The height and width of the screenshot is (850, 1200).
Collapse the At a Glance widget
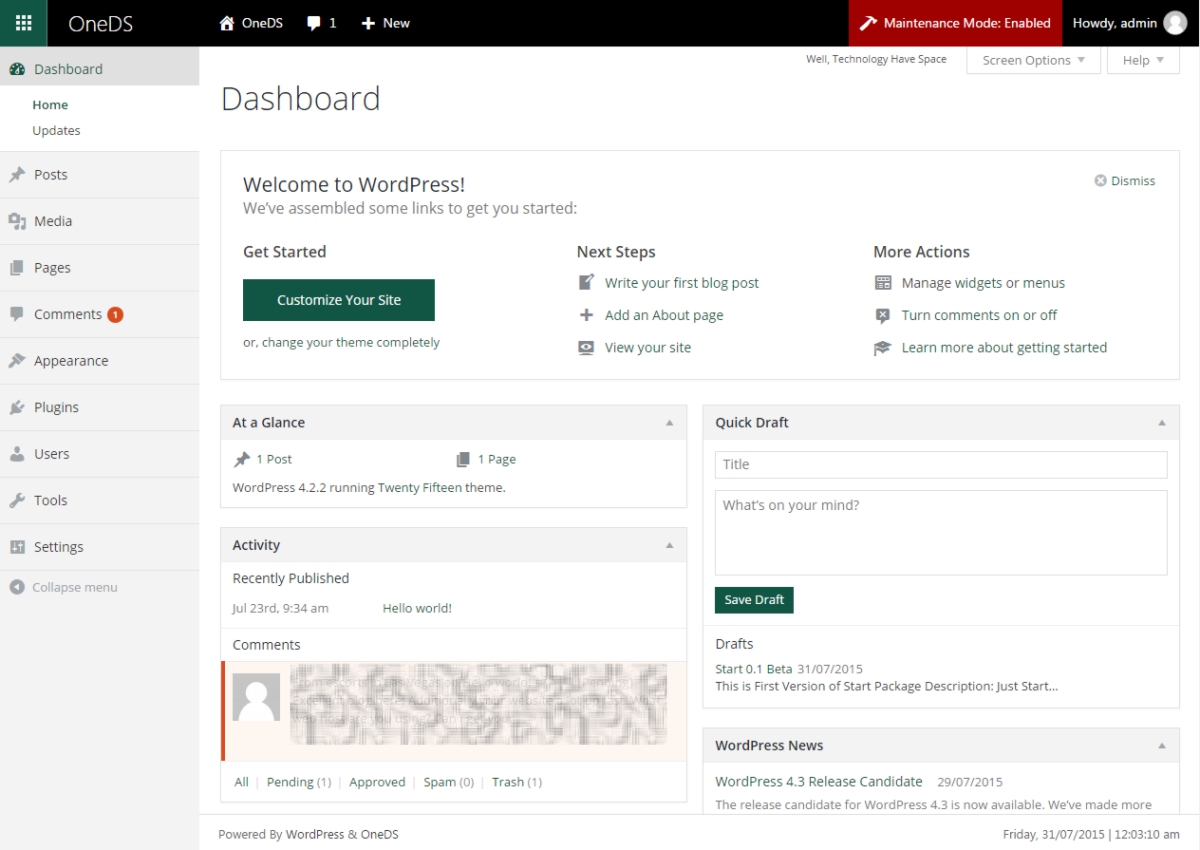(x=669, y=423)
